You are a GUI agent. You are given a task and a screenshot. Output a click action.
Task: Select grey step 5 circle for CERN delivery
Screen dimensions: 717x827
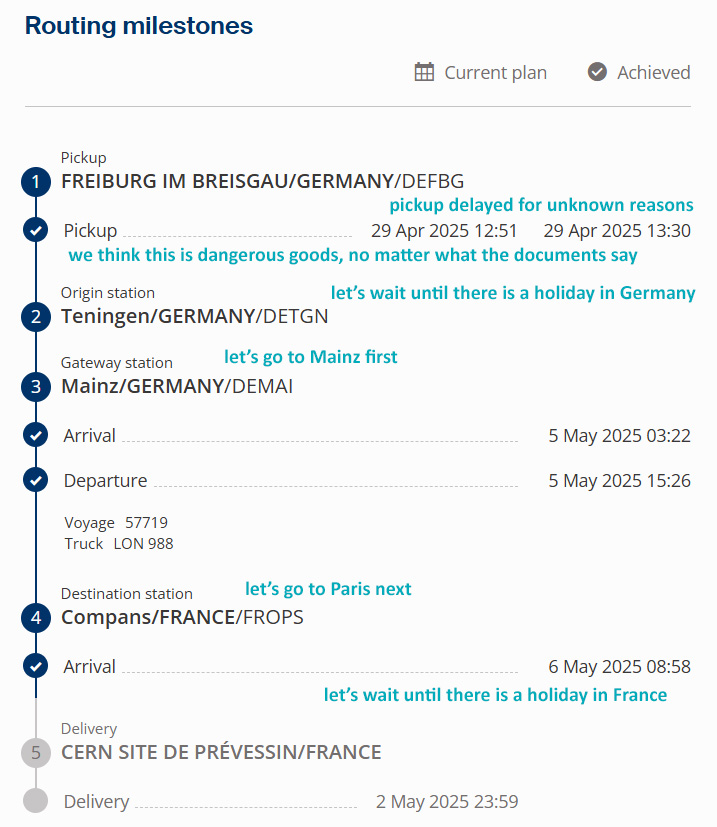point(36,753)
